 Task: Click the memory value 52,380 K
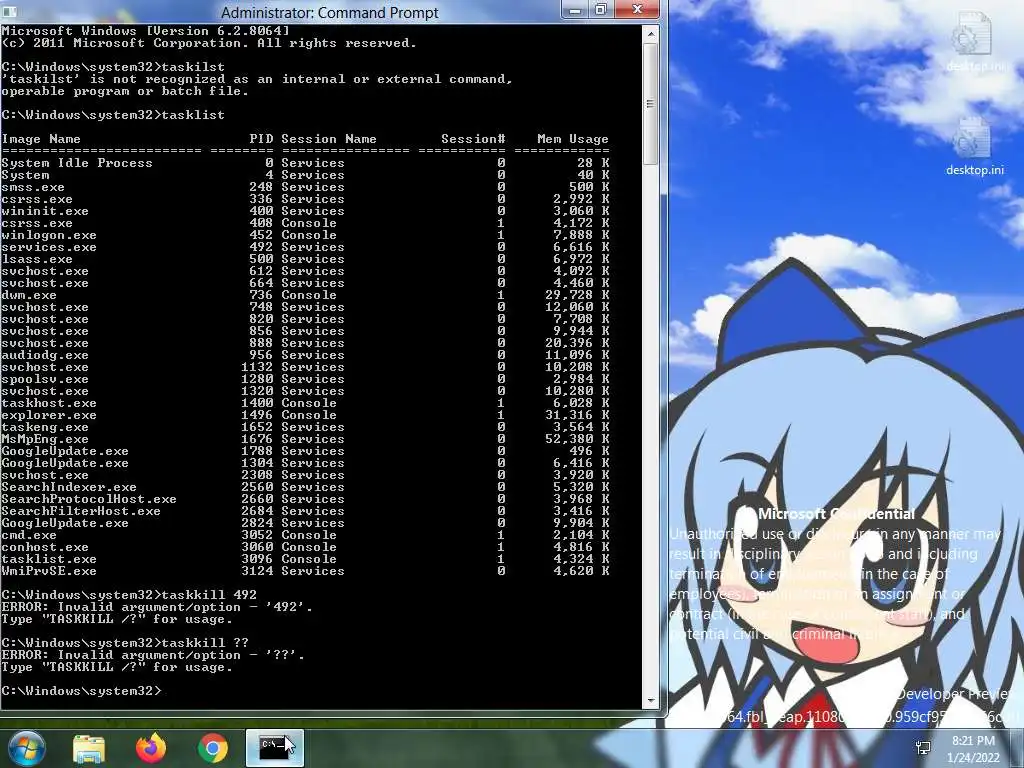(577, 440)
